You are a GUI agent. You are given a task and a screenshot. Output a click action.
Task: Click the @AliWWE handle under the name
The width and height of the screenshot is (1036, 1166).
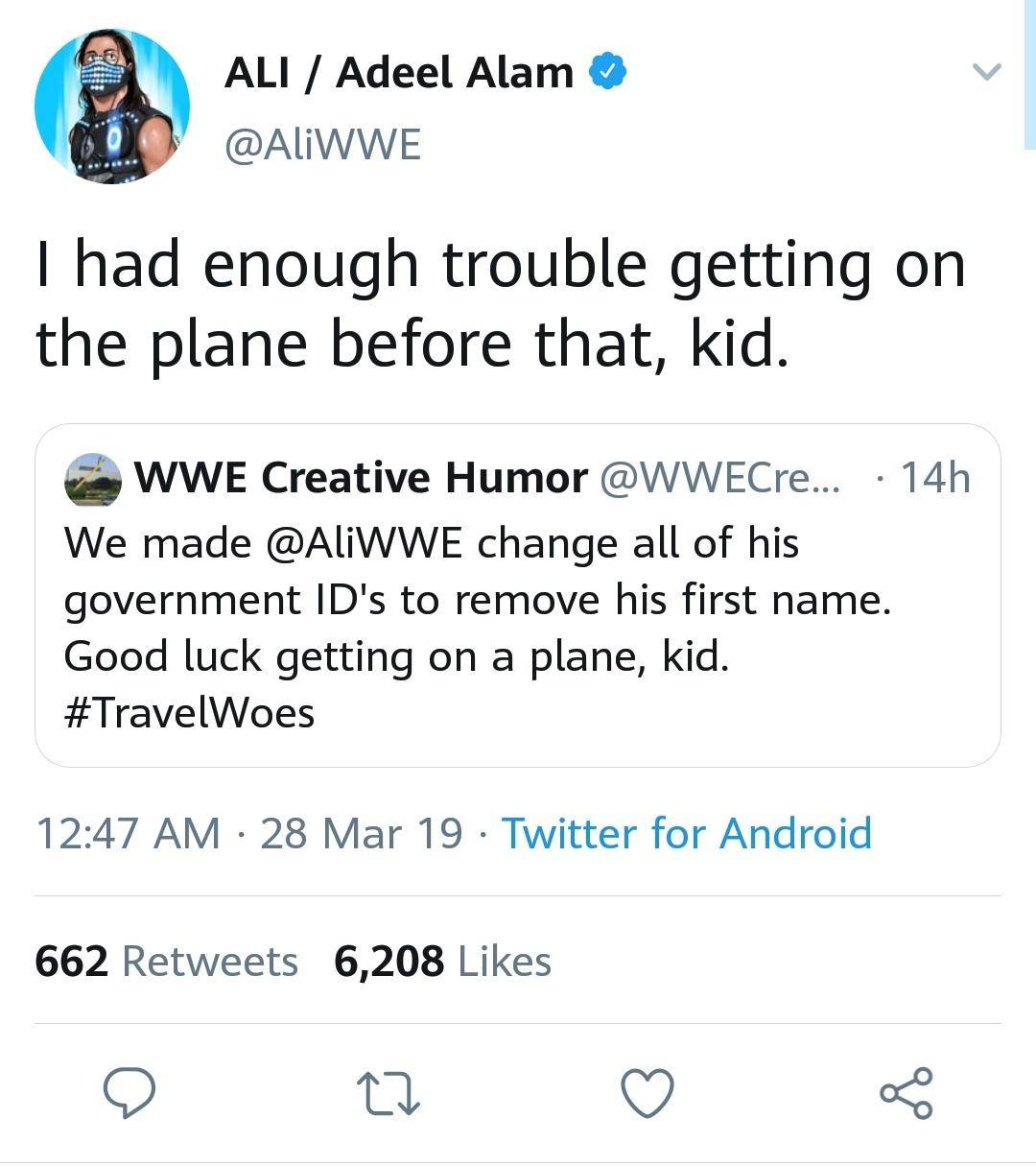[x=322, y=145]
